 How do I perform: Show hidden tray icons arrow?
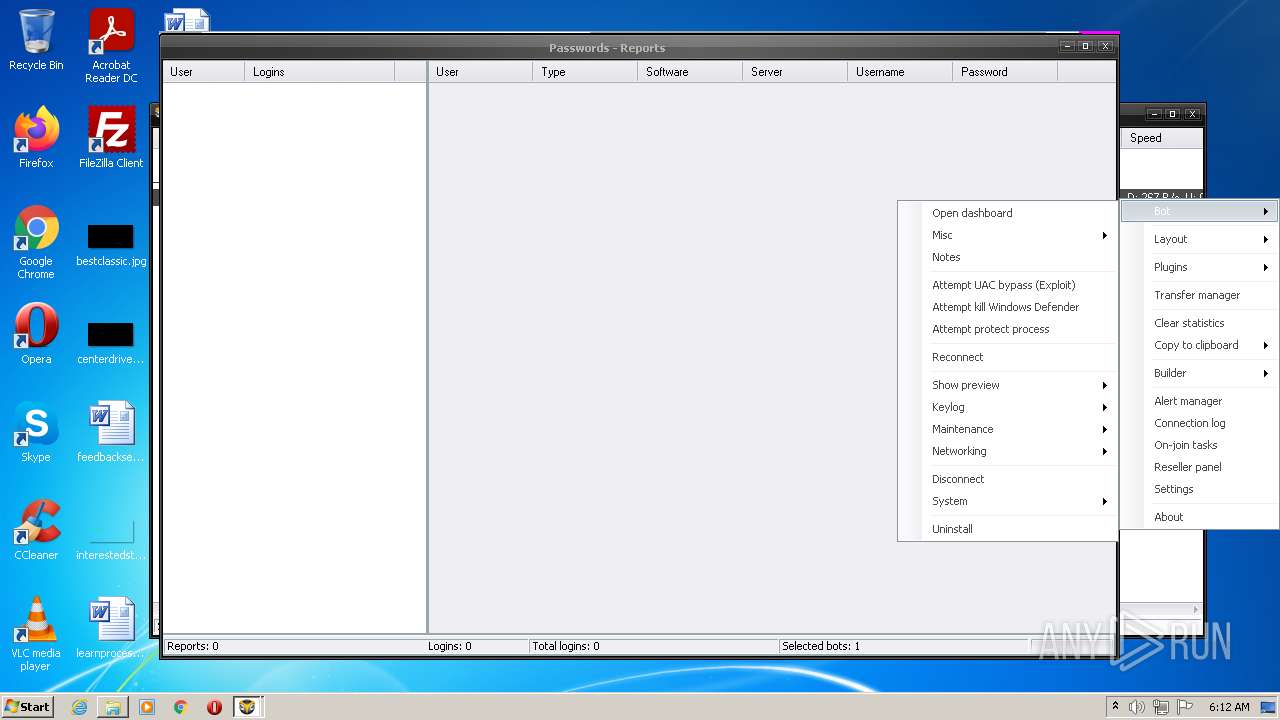pos(1115,707)
